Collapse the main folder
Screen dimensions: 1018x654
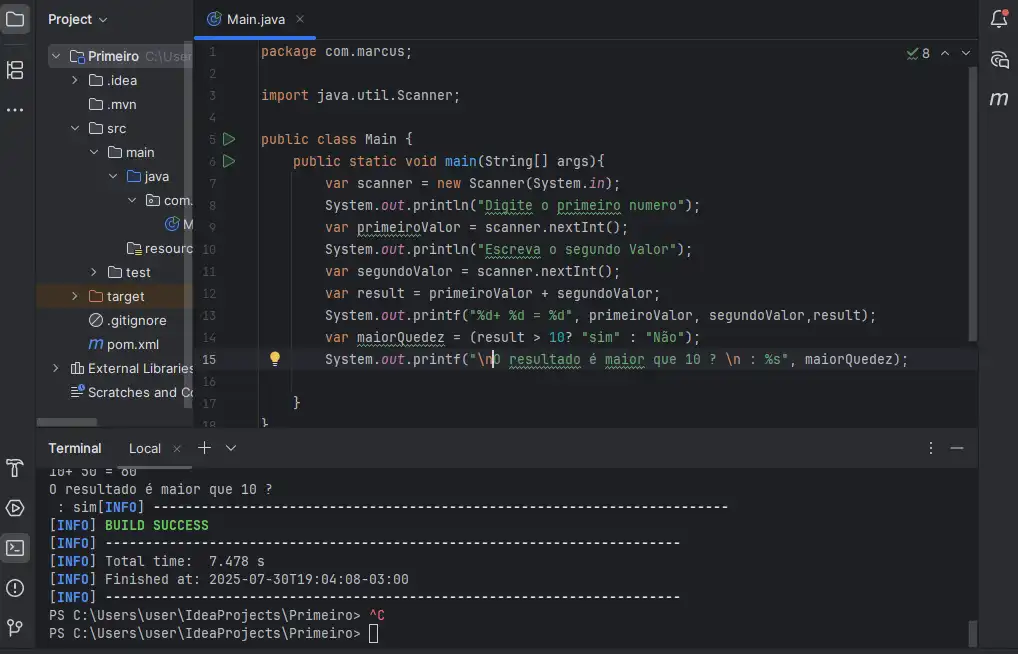coord(94,153)
